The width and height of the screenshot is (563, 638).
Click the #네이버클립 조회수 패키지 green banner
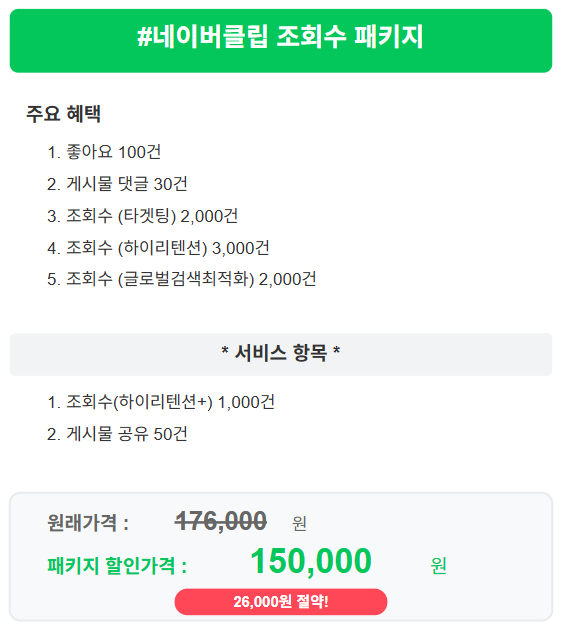tap(281, 41)
